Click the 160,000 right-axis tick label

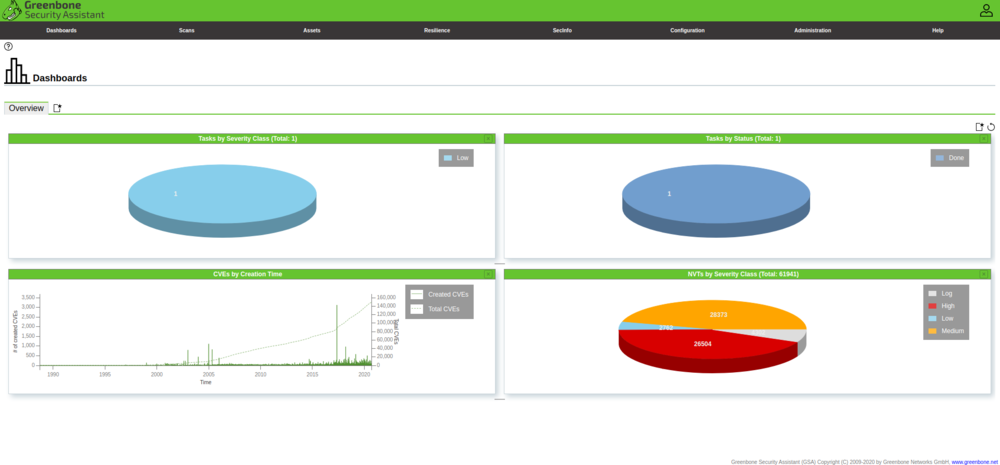(387, 297)
